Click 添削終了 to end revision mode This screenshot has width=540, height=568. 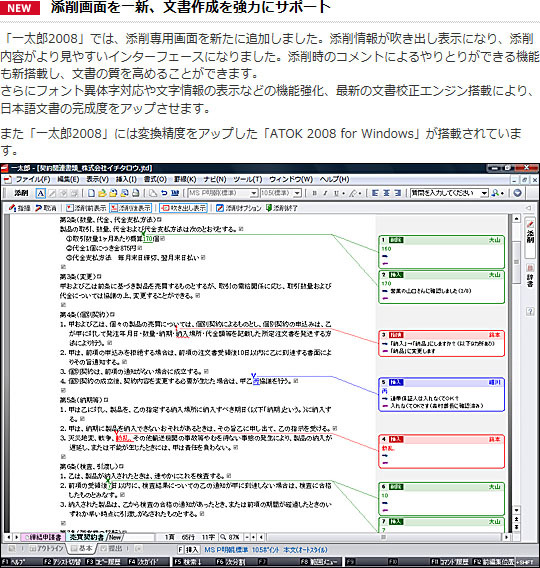click(x=281, y=208)
